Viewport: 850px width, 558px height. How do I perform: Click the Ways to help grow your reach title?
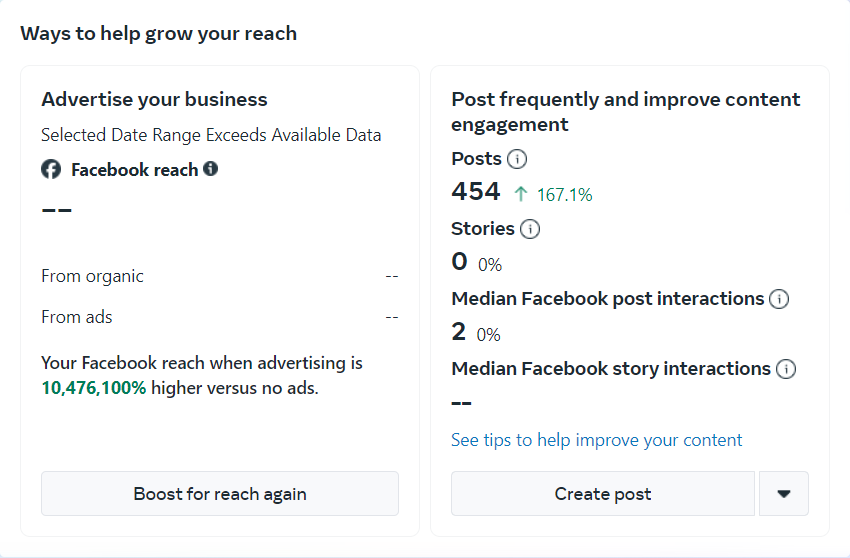coord(158,33)
